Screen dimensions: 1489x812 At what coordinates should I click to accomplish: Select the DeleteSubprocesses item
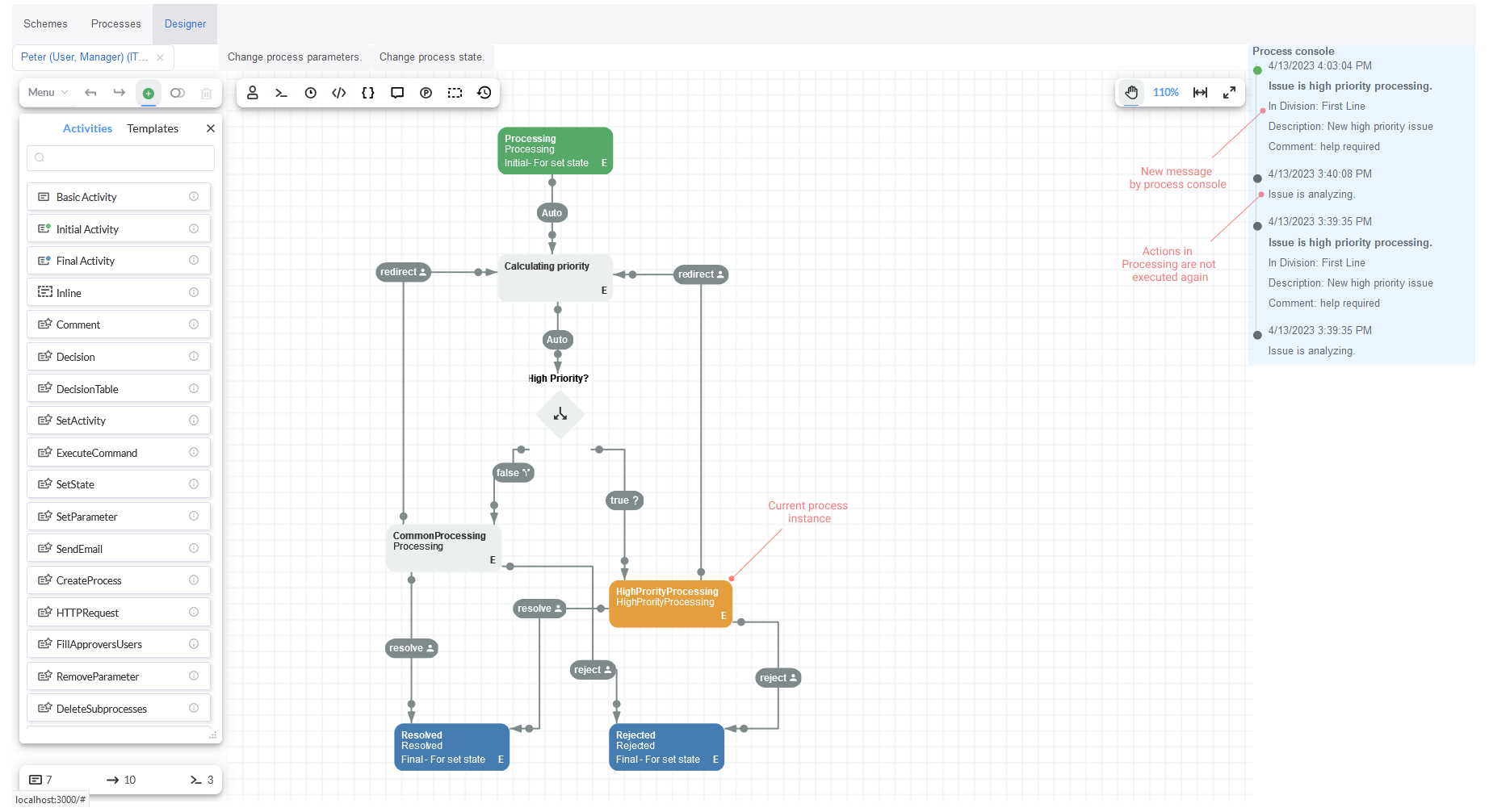pyautogui.click(x=119, y=709)
